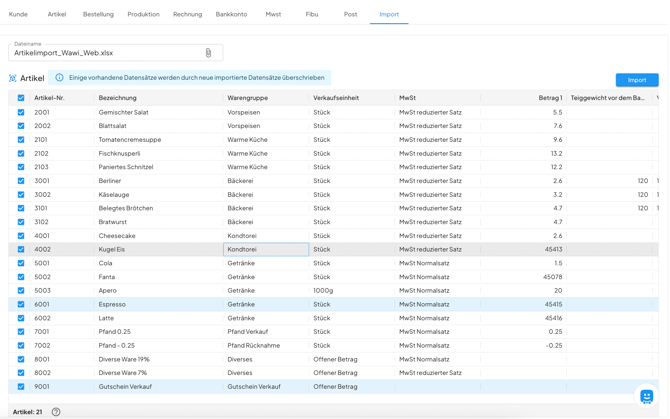Go to the Bankkonto tab

coord(231,15)
